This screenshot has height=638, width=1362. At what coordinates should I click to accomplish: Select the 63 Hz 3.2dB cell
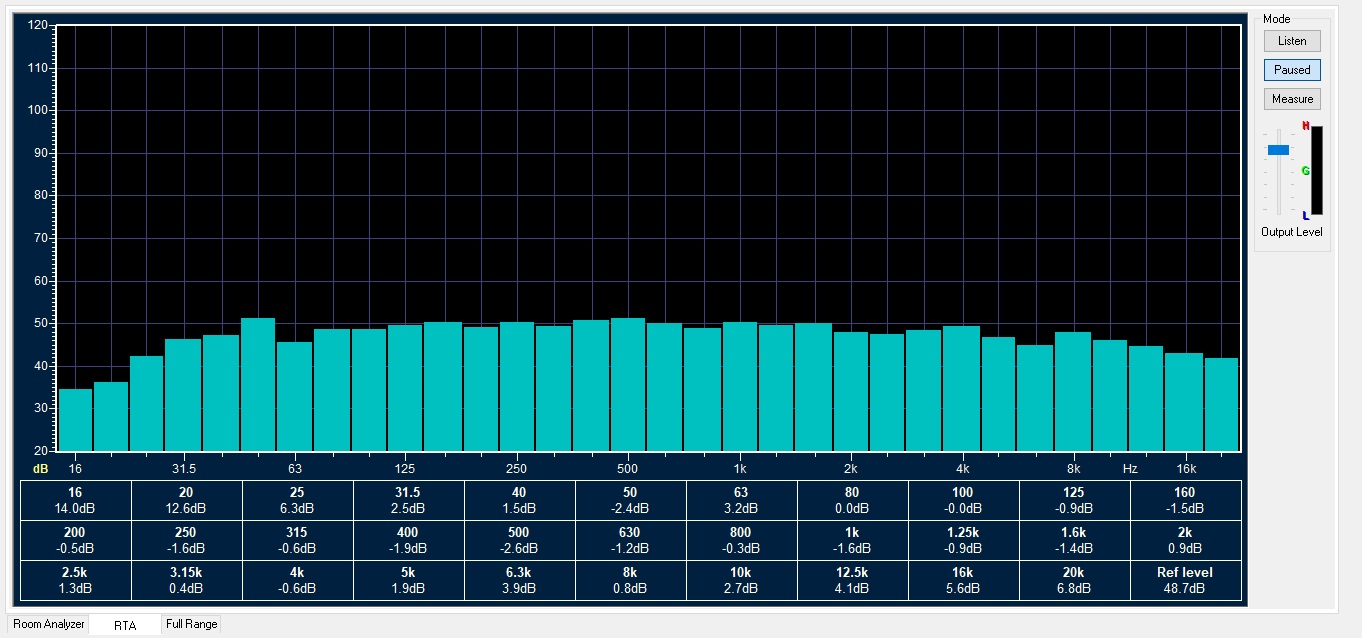tap(741, 500)
